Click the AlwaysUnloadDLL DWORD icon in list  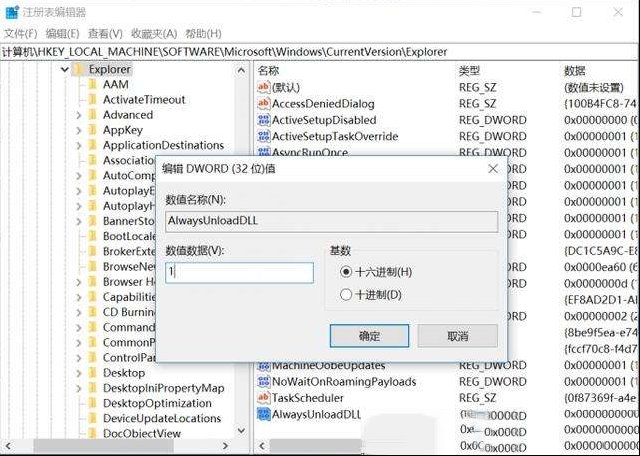[x=264, y=414]
